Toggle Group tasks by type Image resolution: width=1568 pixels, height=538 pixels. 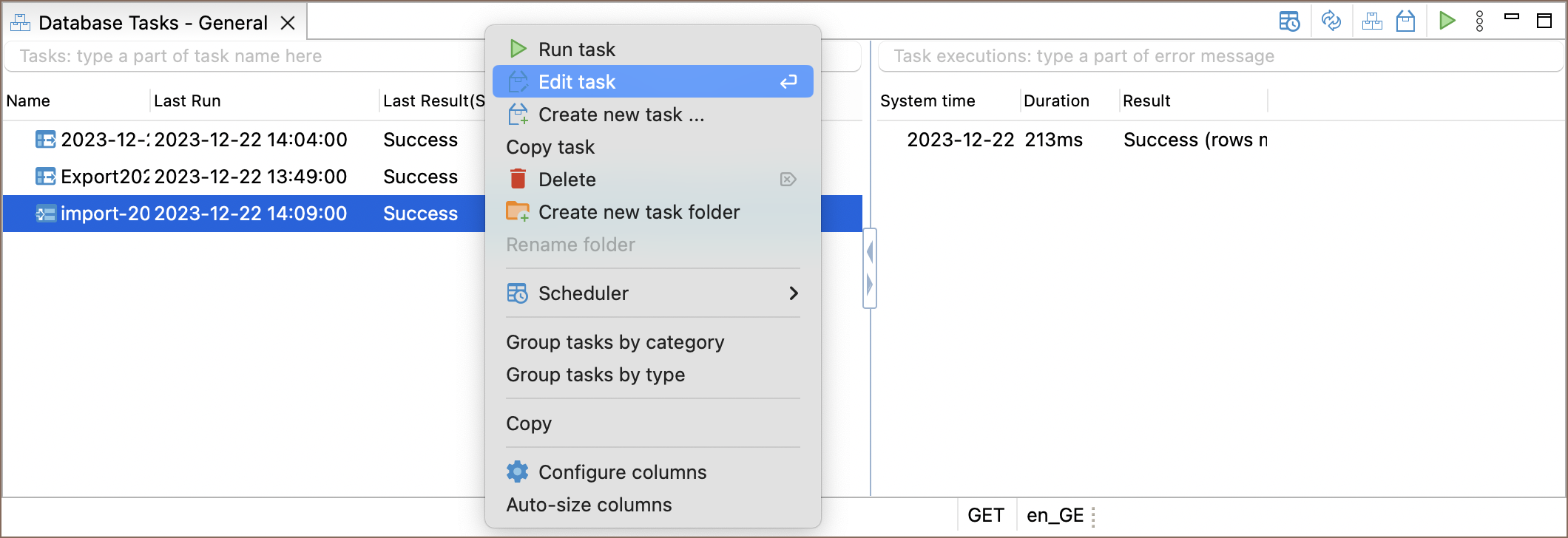pyautogui.click(x=595, y=375)
